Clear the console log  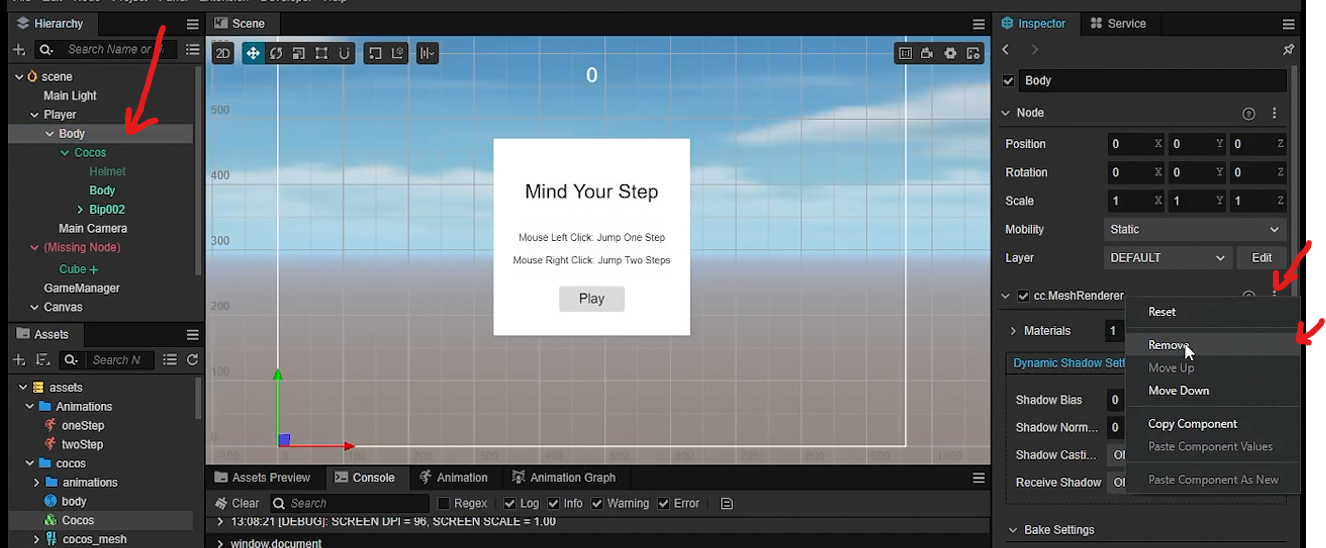238,504
